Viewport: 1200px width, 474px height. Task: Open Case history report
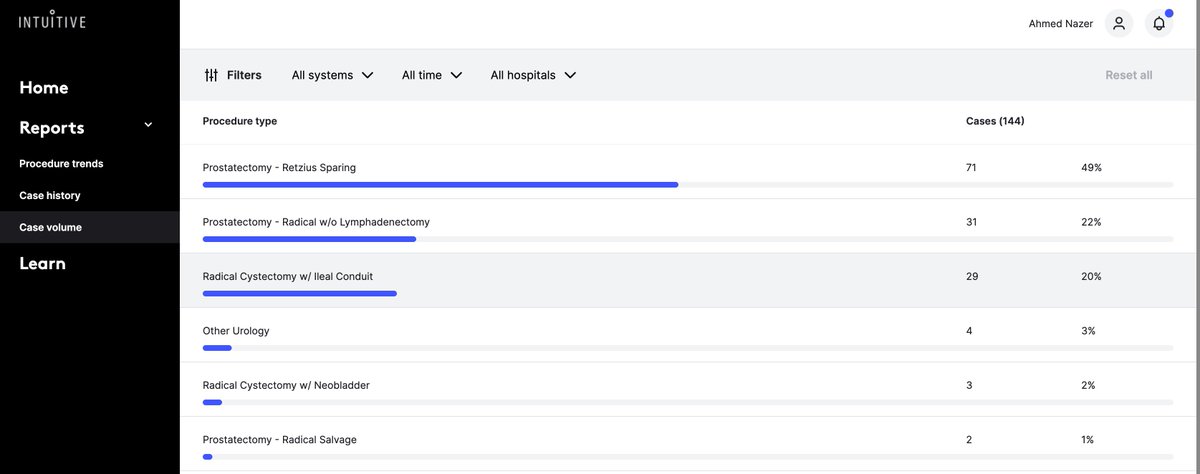pyautogui.click(x=50, y=195)
